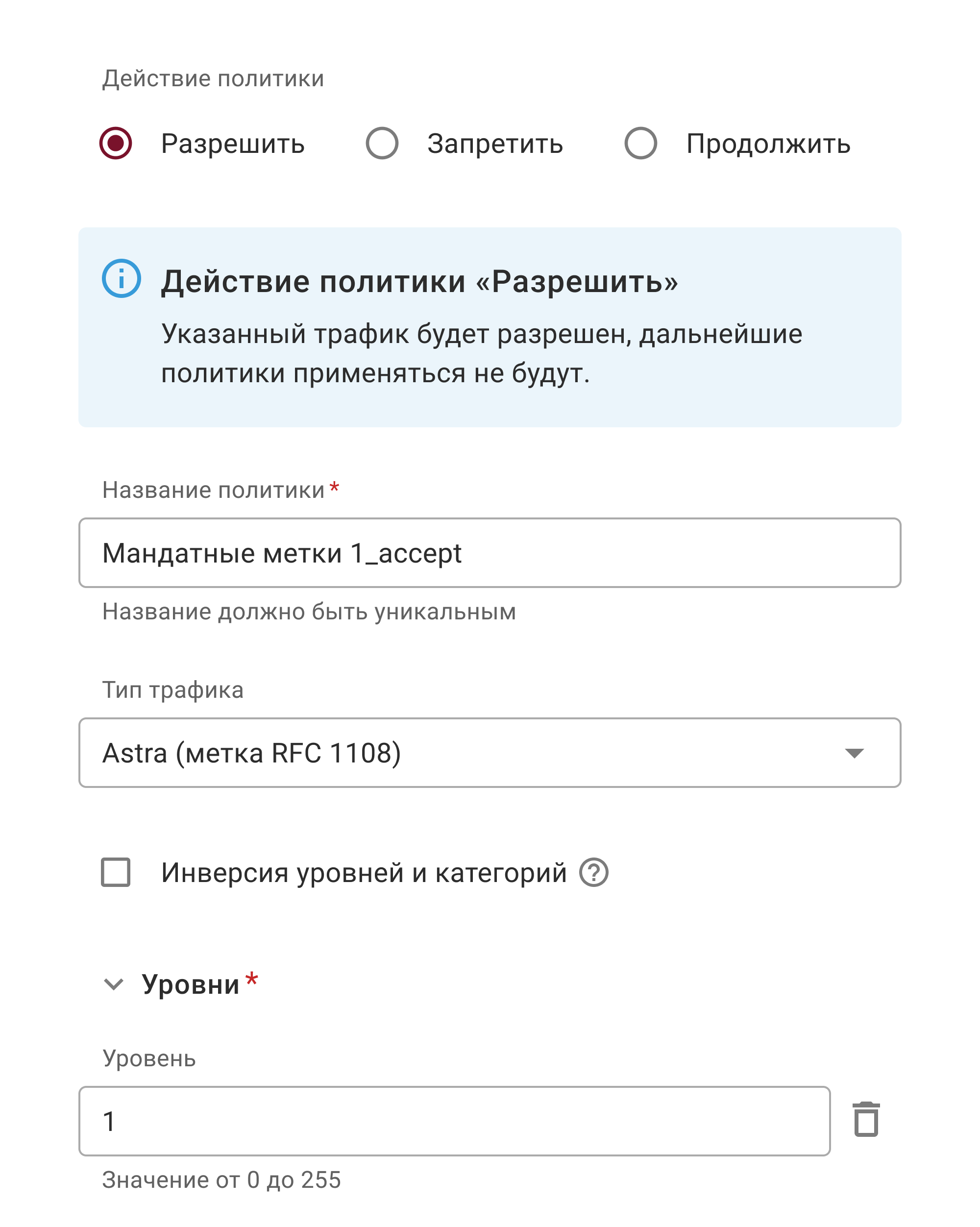The image size is (980, 1227).
Task: Pick the "Продолжить" radio option
Action: pyautogui.click(x=640, y=143)
